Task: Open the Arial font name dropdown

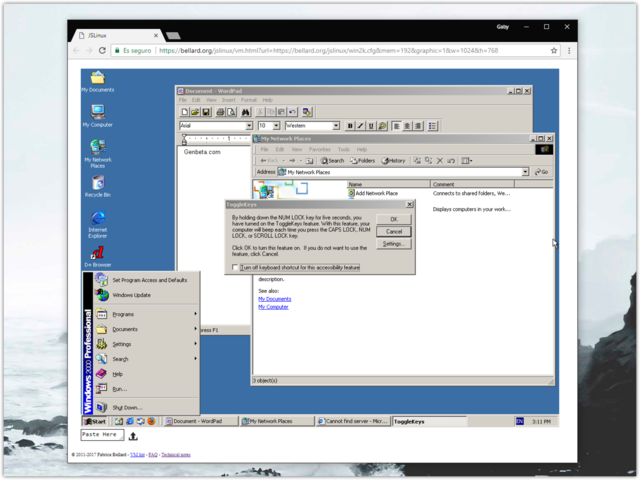Action: click(249, 126)
